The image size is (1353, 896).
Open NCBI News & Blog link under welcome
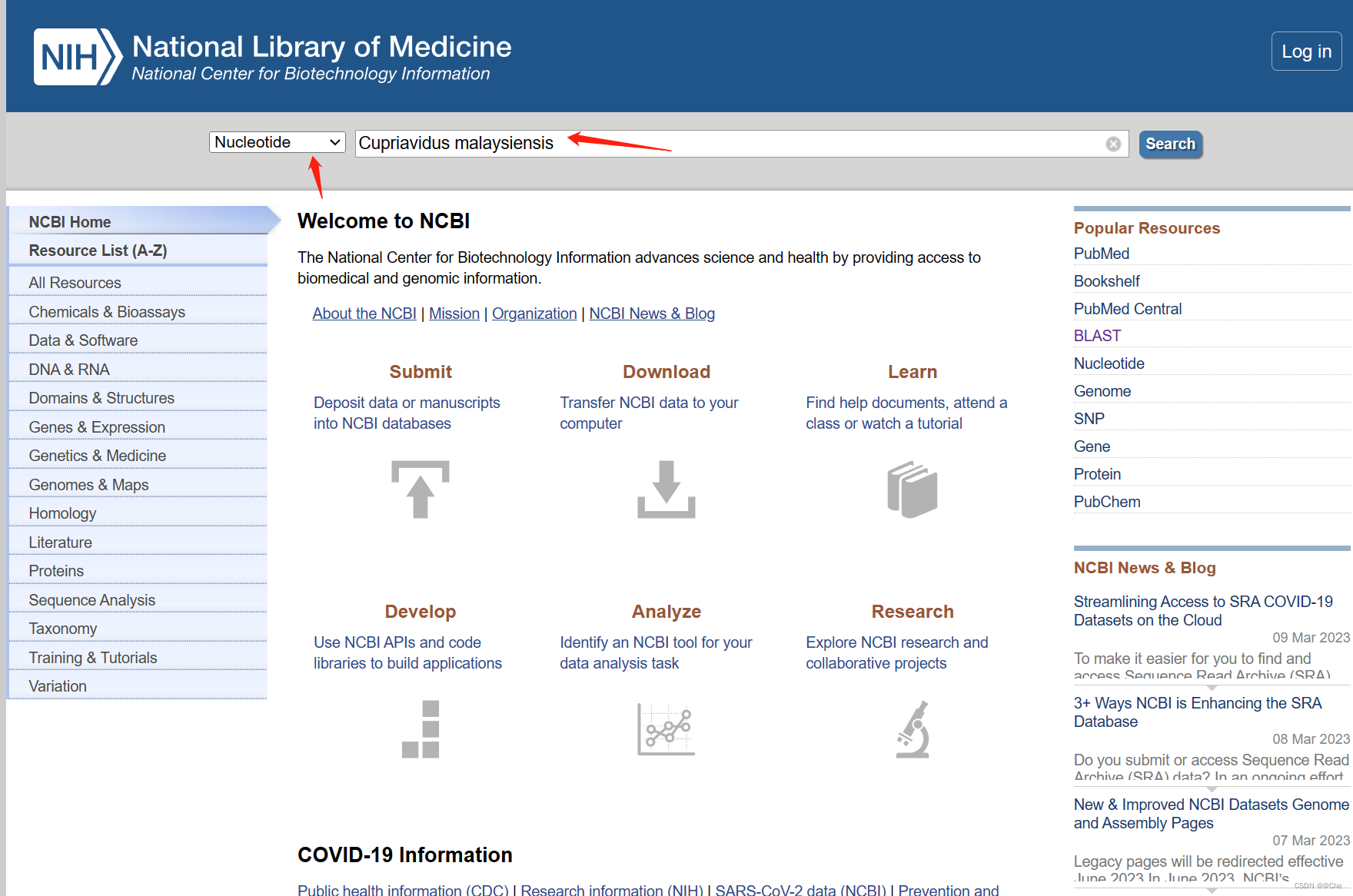pos(652,314)
